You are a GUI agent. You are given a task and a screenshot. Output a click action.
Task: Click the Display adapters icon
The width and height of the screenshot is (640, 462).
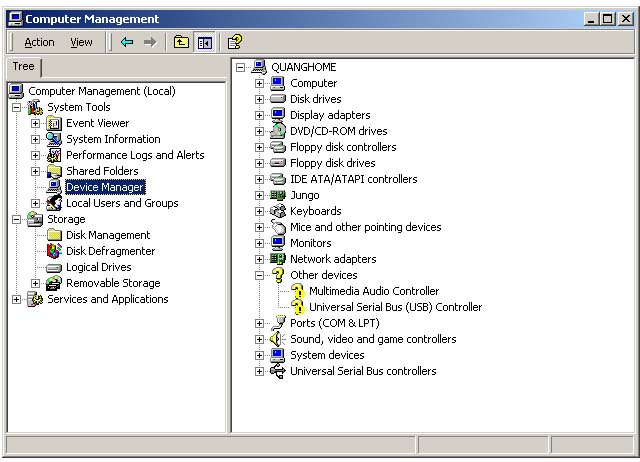[x=278, y=115]
